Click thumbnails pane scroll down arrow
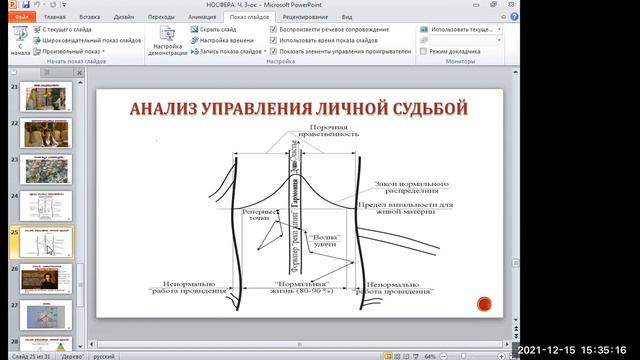 (x=80, y=347)
